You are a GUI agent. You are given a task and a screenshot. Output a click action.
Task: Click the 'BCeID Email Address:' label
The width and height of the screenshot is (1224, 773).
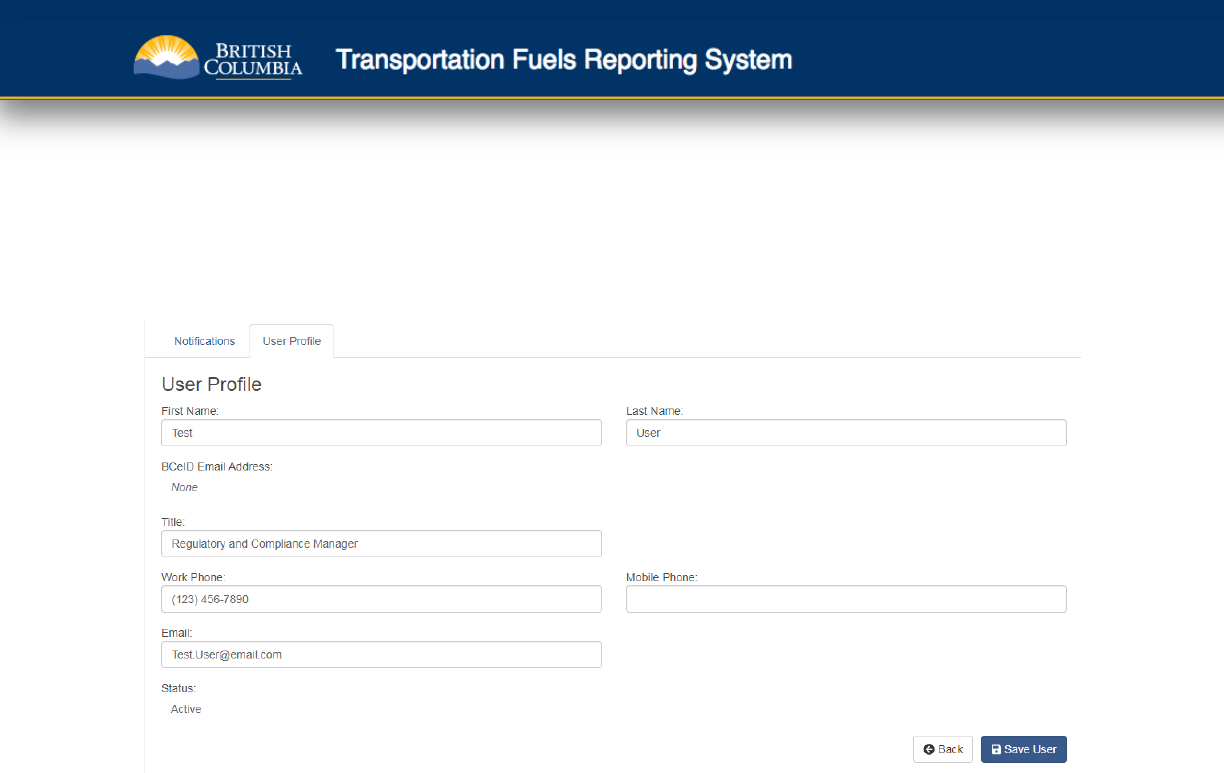[217, 466]
